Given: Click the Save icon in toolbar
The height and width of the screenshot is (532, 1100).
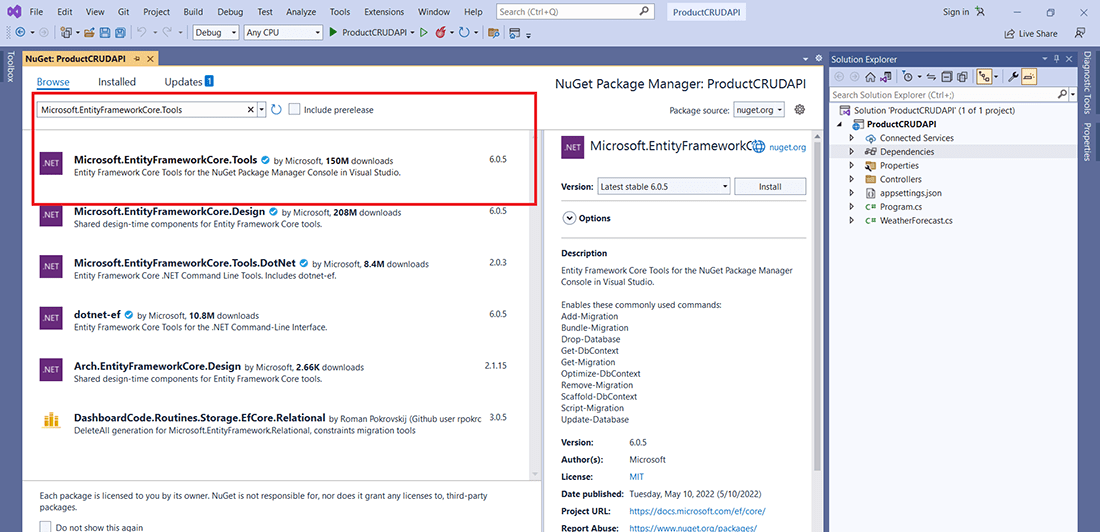Looking at the screenshot, I should [x=105, y=32].
